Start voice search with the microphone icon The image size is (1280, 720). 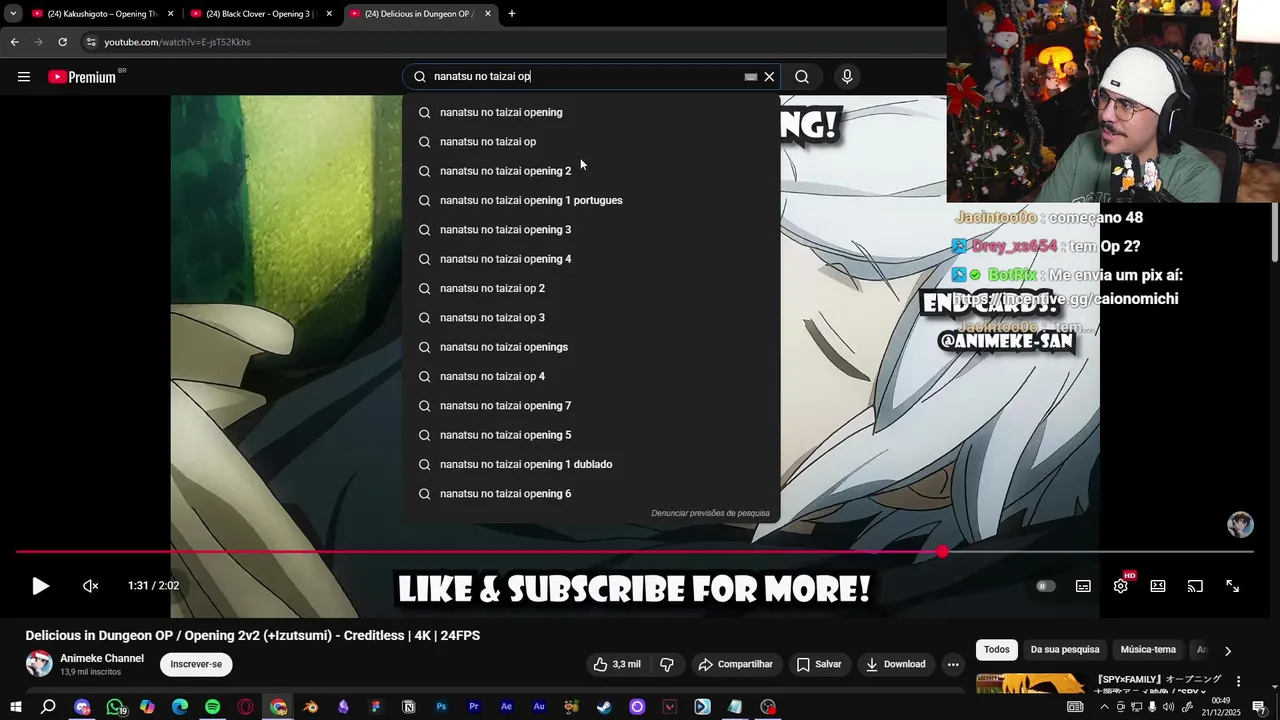click(x=847, y=77)
